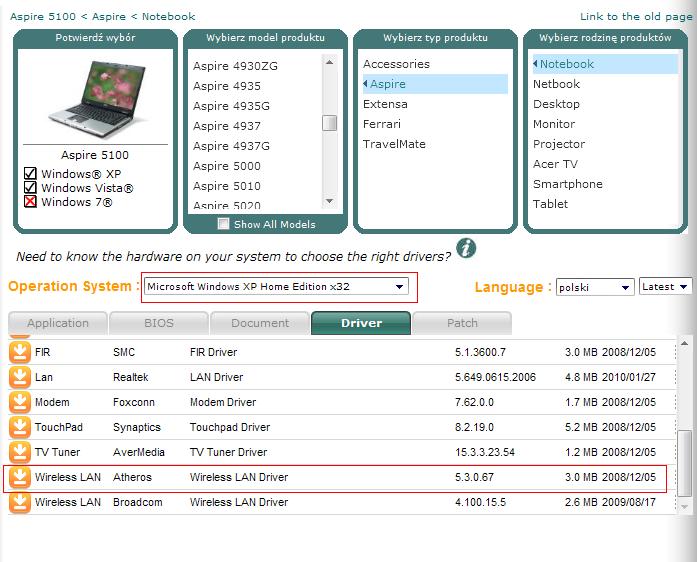Viewport: 697px width, 562px height.
Task: Click the Touchpad Driver description text
Action: pos(230,427)
